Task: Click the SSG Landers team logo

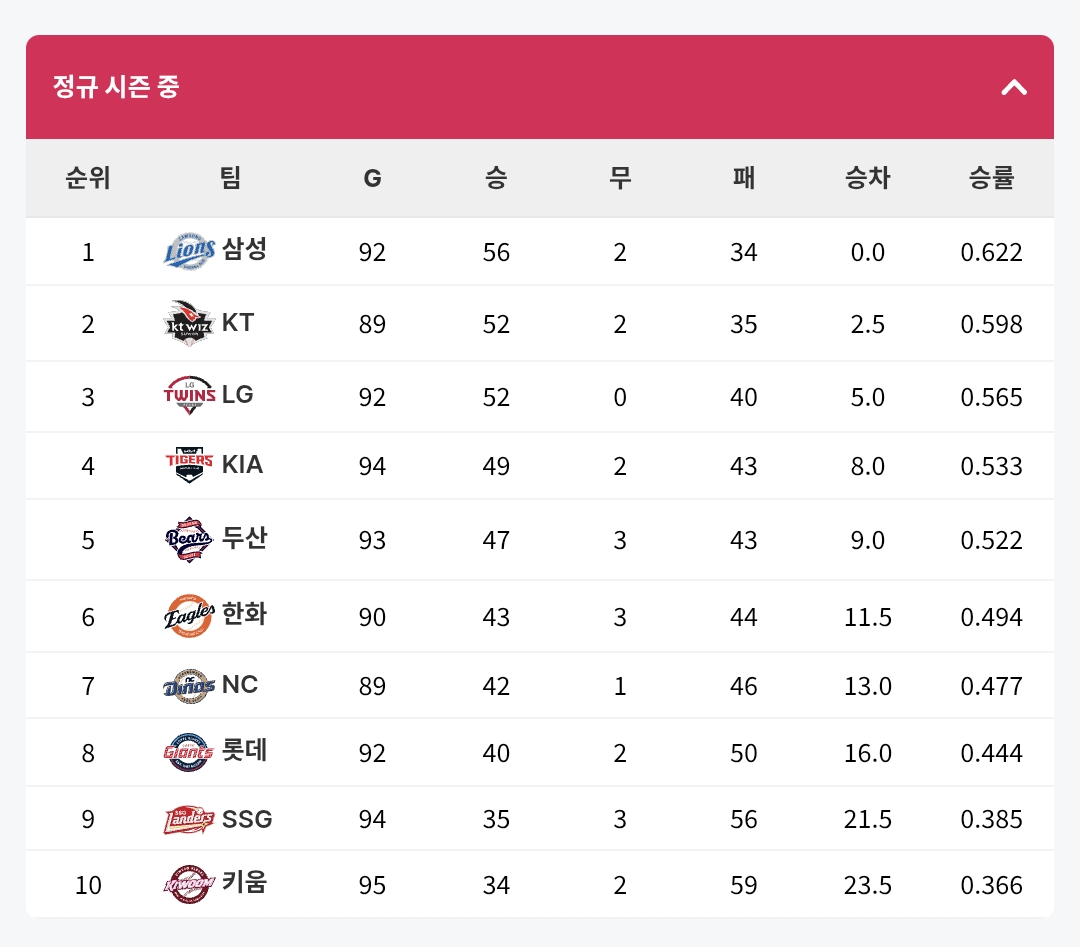Action: 189,819
